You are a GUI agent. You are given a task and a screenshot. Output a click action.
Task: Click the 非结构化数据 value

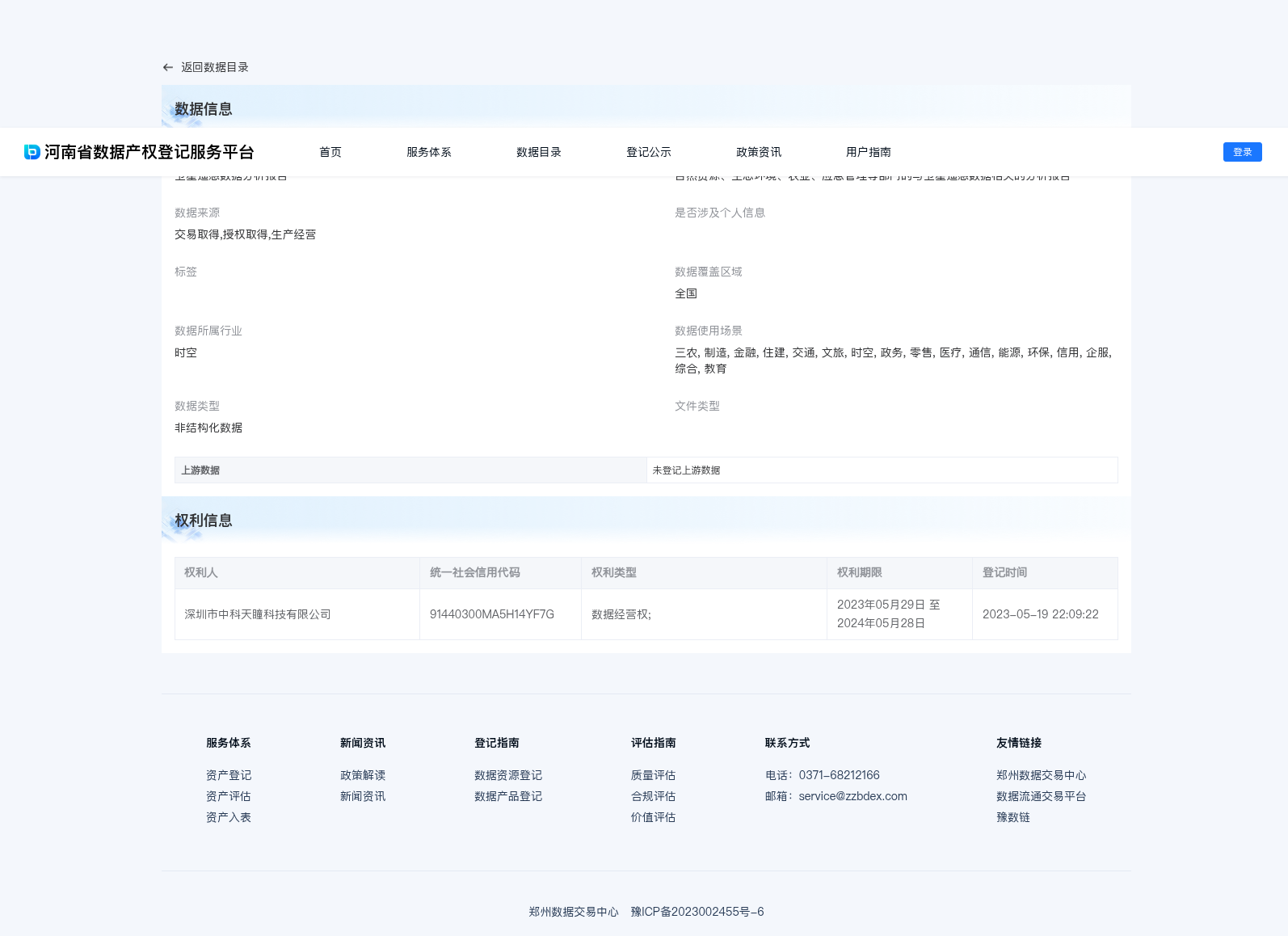pos(208,428)
